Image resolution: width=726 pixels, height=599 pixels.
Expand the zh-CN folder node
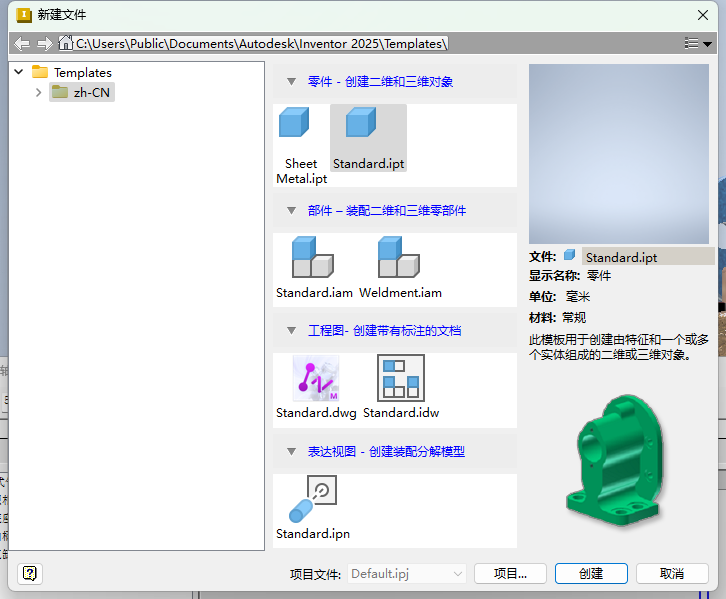(x=38, y=92)
